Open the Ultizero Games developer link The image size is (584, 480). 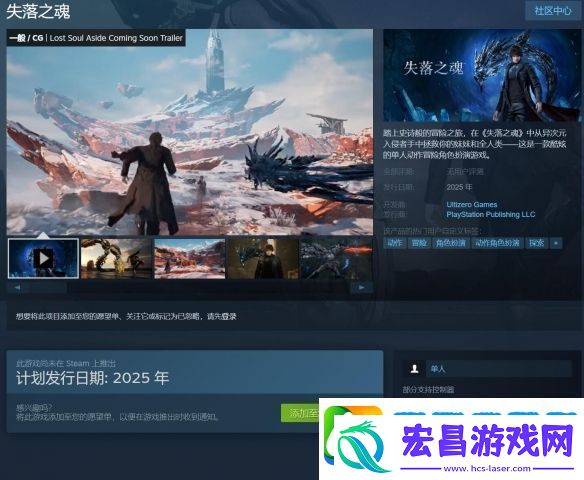pos(472,204)
